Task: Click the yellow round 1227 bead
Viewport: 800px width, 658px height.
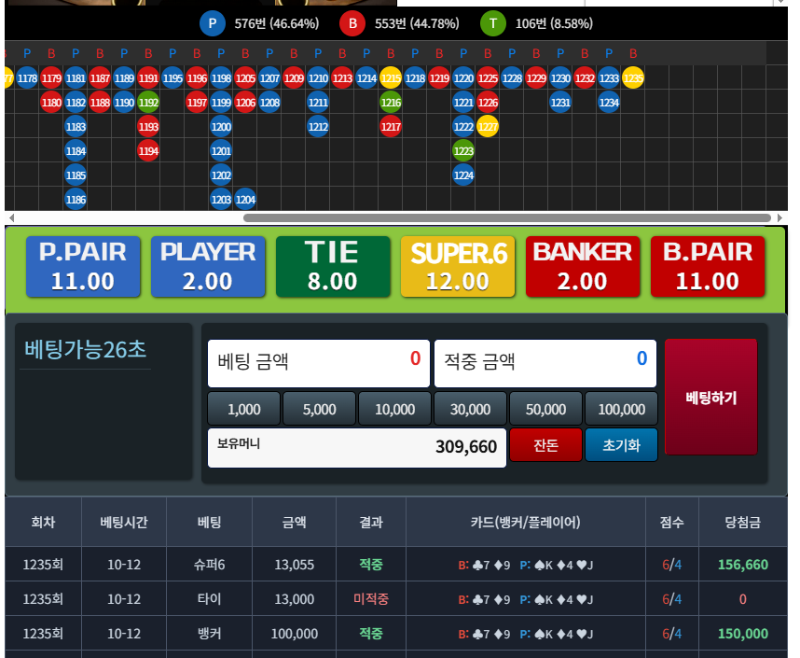Action: [487, 126]
